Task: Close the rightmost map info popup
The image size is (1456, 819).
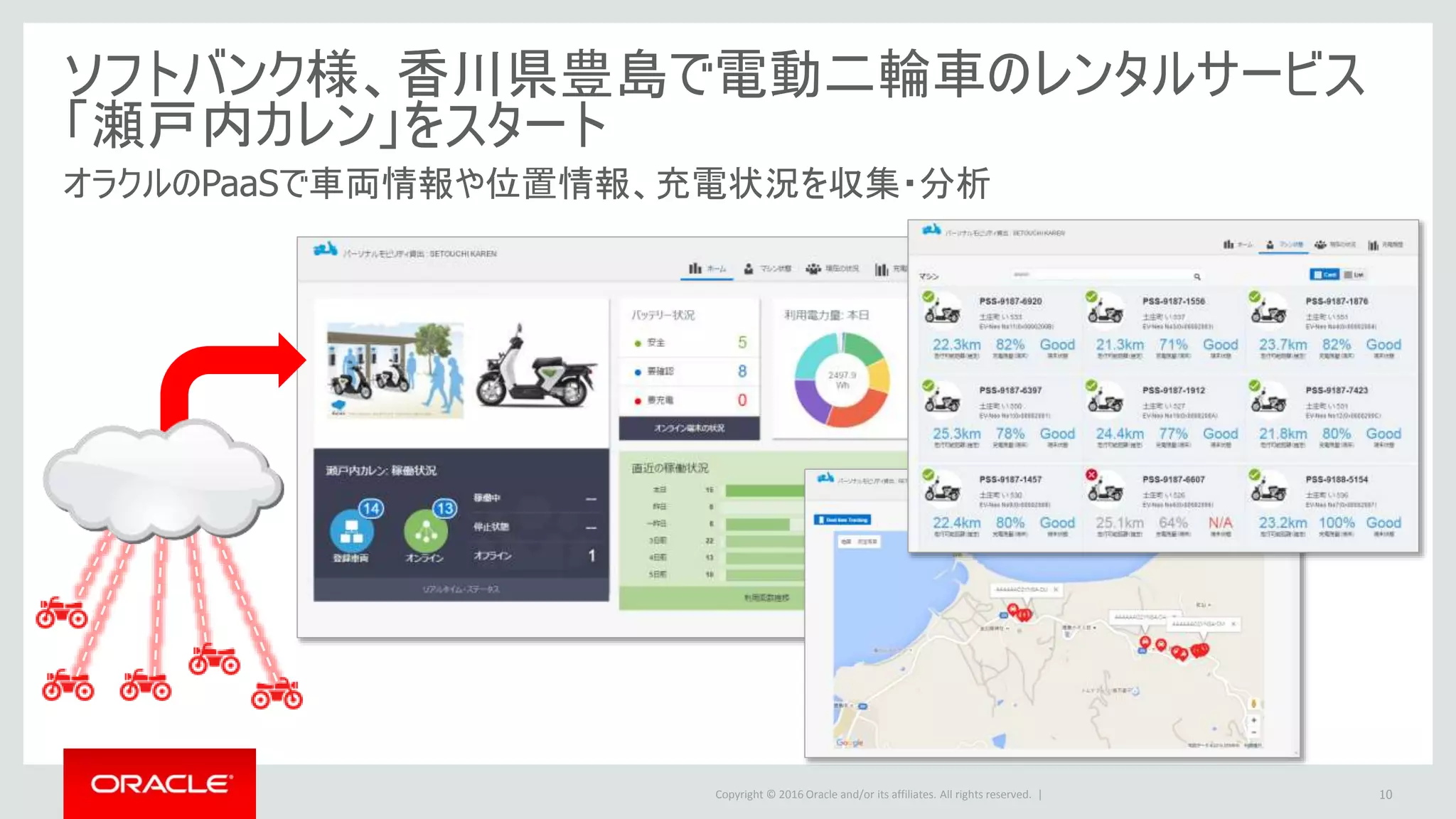Action: coord(1233,623)
